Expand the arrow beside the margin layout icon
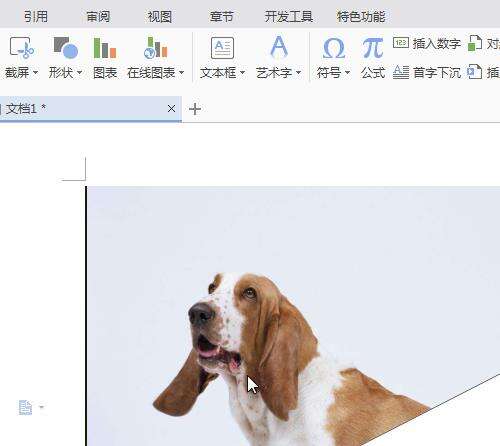Viewport: 500px width, 446px height. [x=41, y=407]
